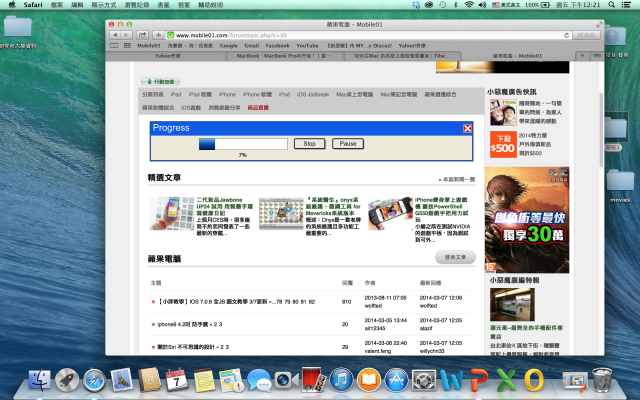640x400 pixels.
Task: Open Bluetooth menu bar icon
Action: pos(456,5)
